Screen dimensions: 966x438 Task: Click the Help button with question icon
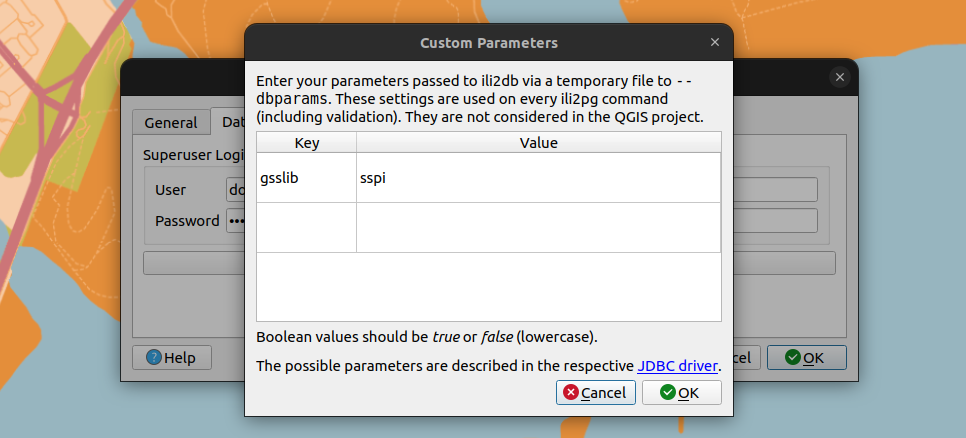(171, 357)
